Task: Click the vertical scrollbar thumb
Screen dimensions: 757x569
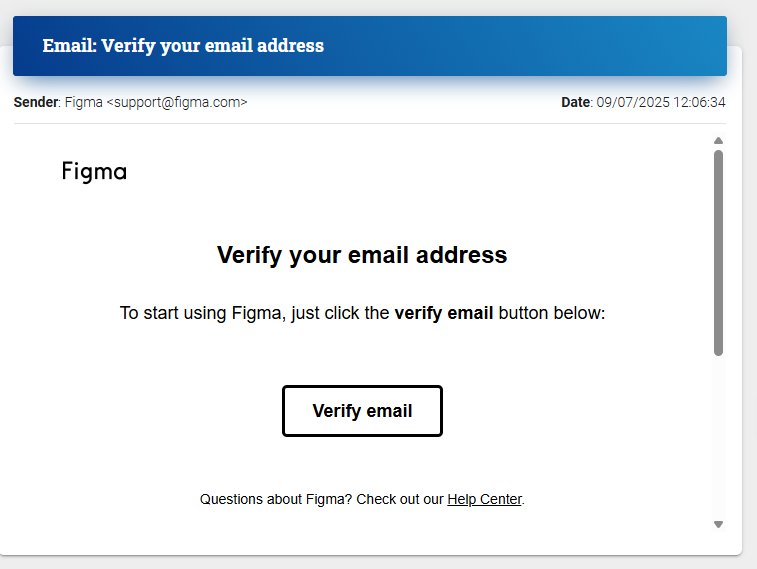Action: click(x=718, y=253)
